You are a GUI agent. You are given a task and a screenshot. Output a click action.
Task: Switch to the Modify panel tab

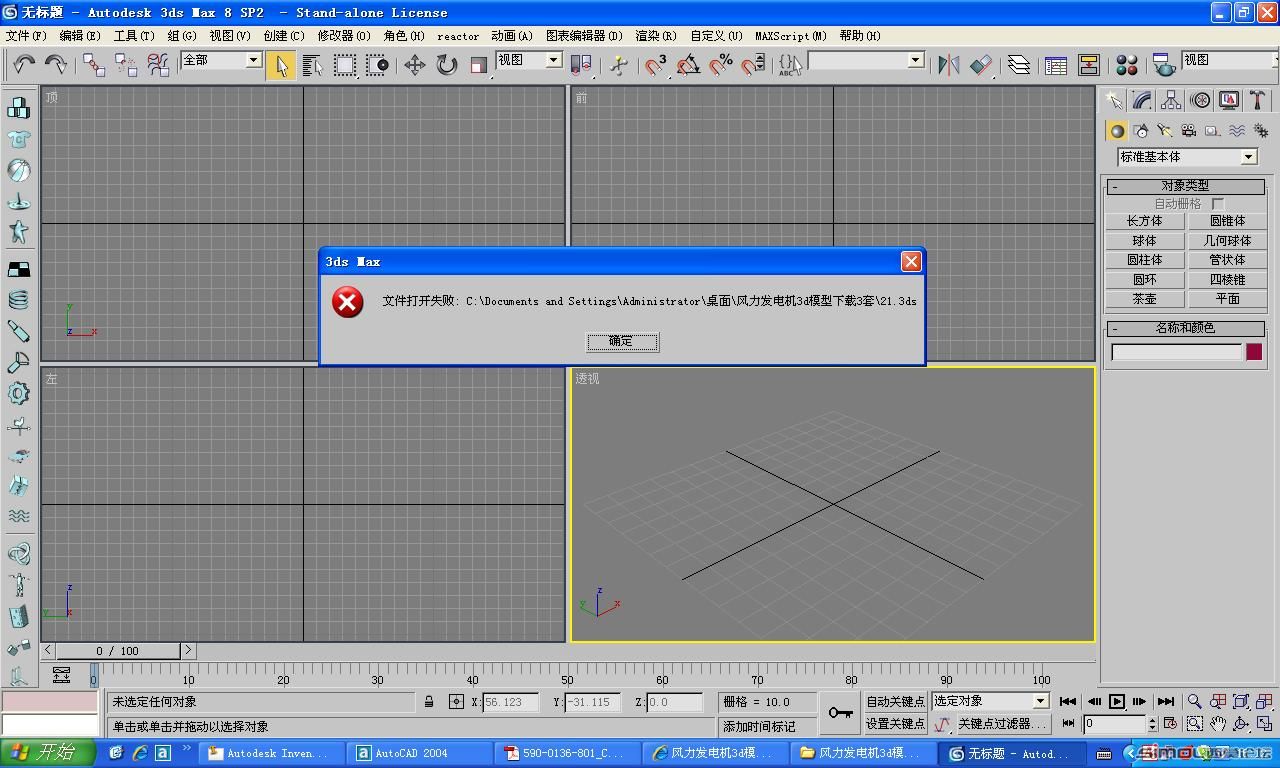[x=1142, y=100]
